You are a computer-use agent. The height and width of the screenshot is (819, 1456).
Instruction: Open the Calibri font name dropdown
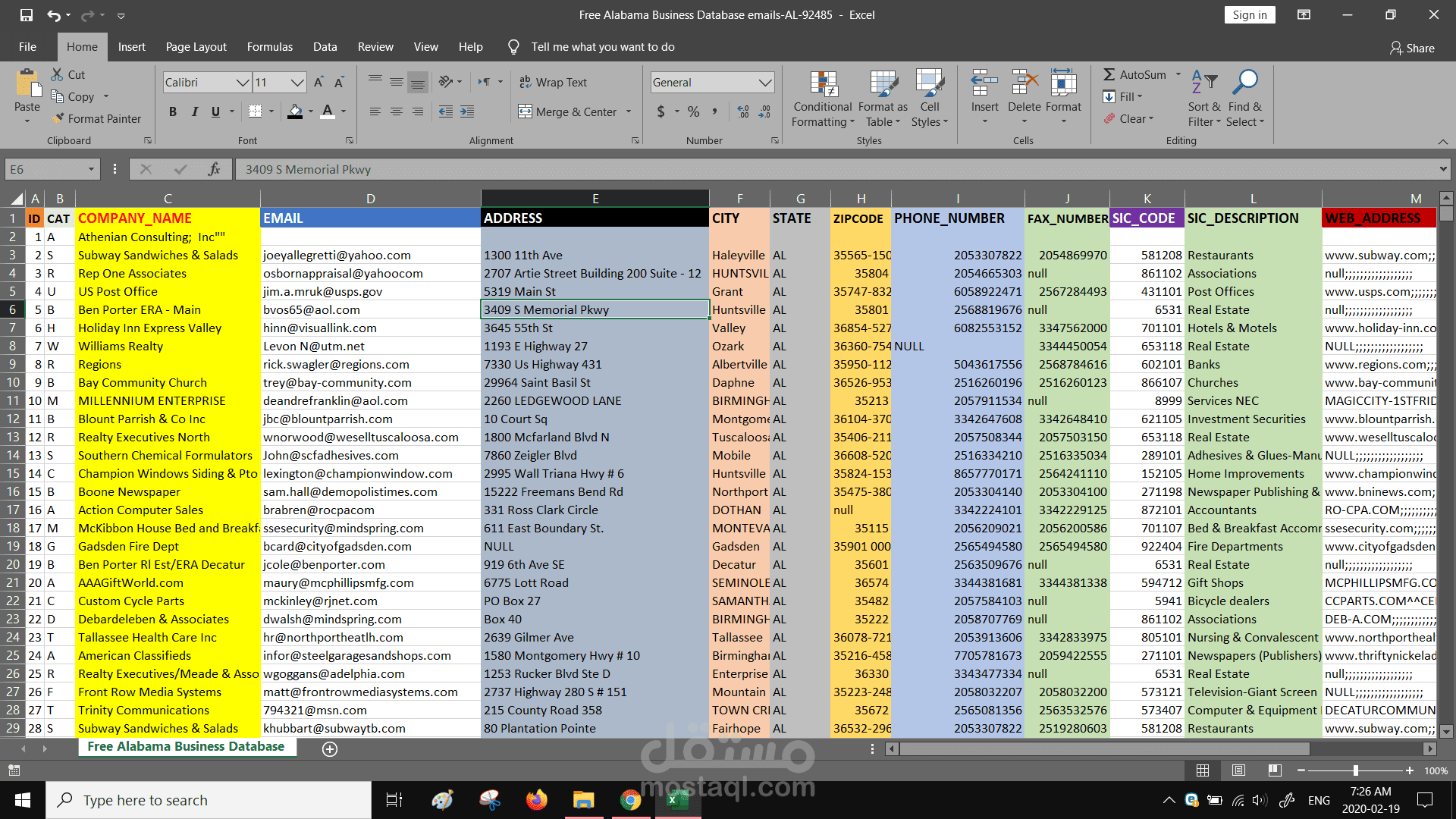[242, 82]
